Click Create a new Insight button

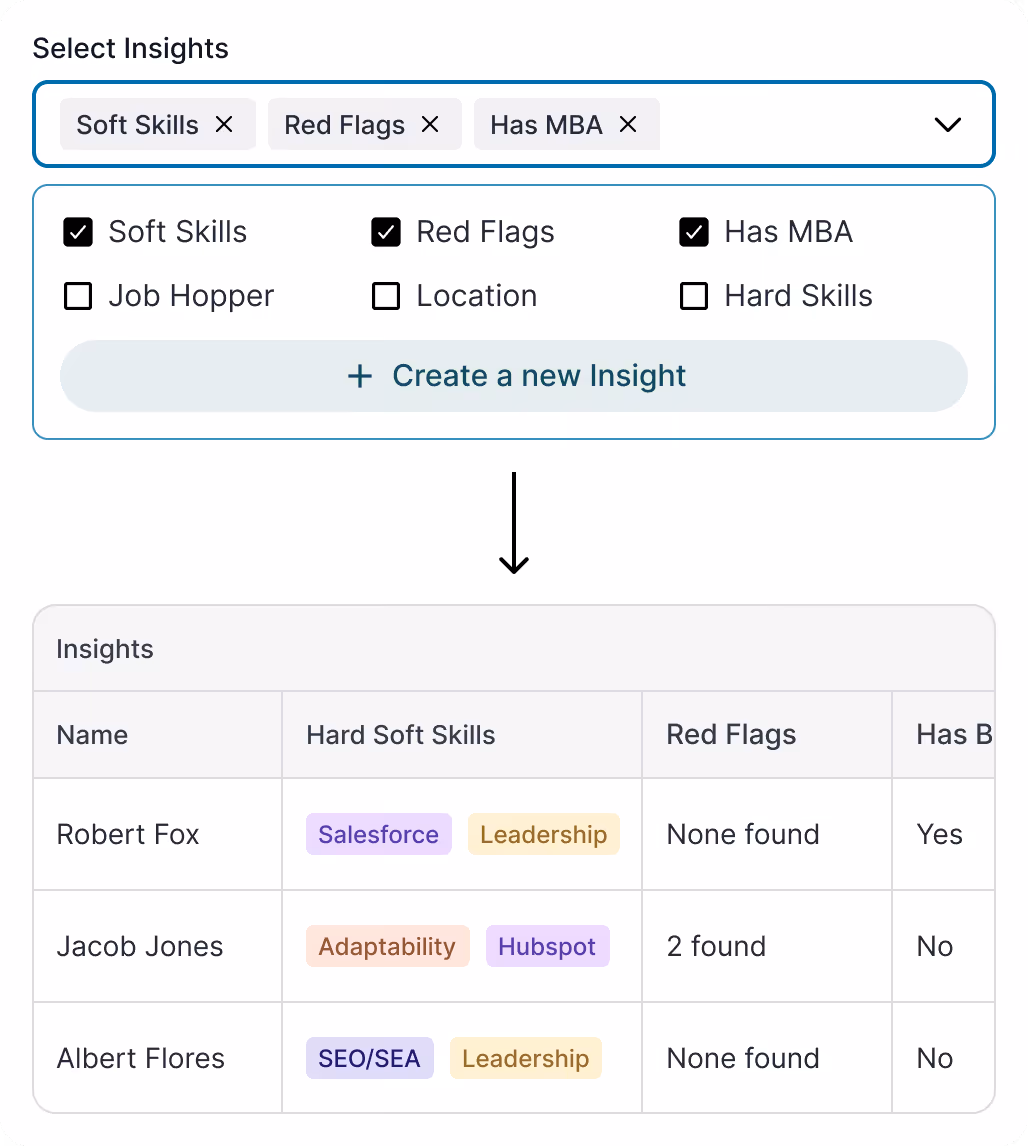(x=514, y=376)
